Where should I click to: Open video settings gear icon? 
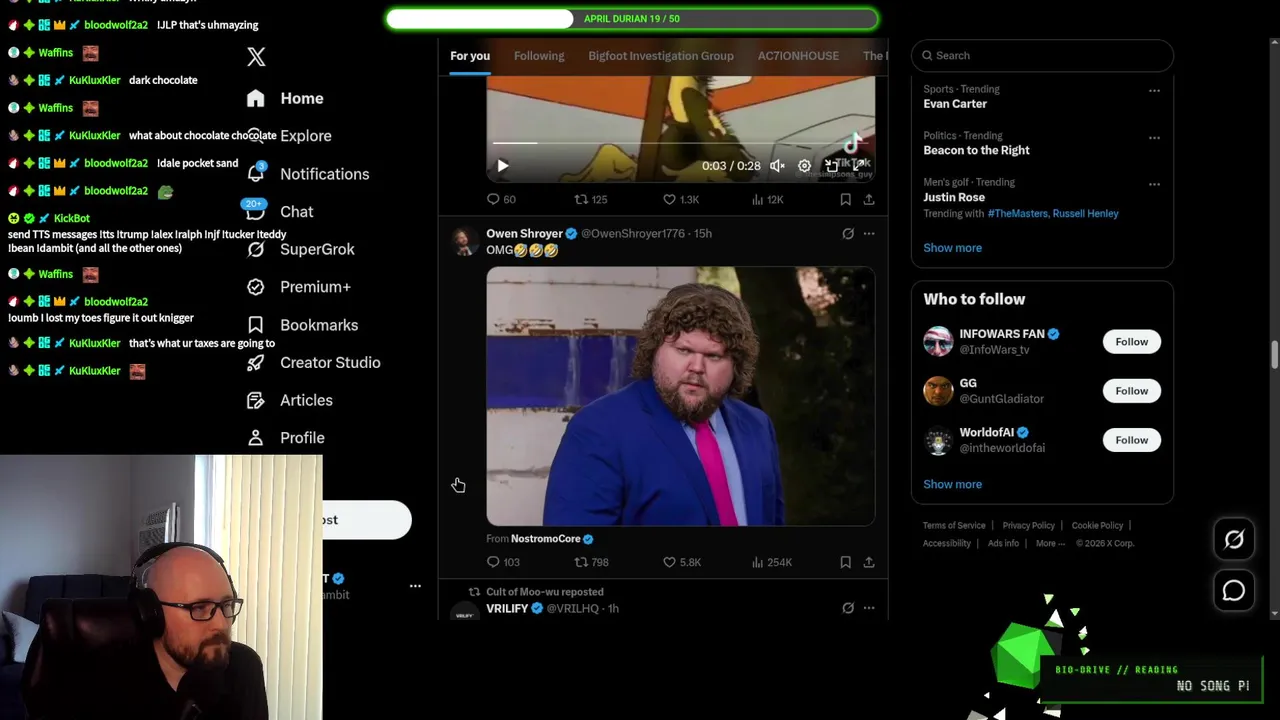pyautogui.click(x=804, y=166)
